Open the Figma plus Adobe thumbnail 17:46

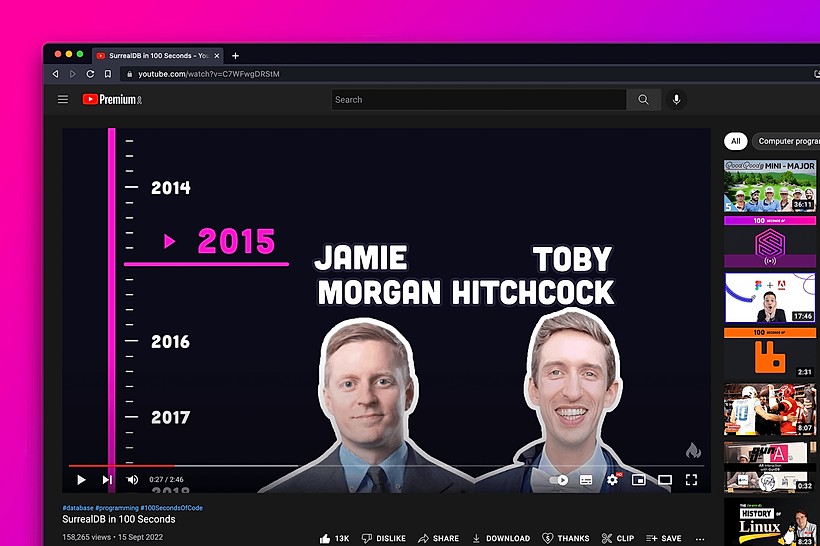pyautogui.click(x=770, y=298)
